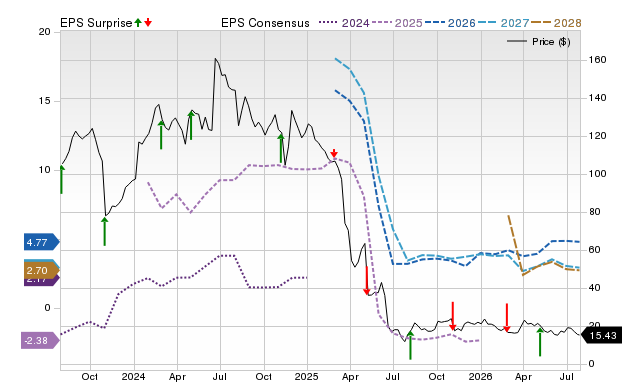Click the green surprise arrow just before April 2024
This screenshot has height=382, width=640.
coord(161,135)
